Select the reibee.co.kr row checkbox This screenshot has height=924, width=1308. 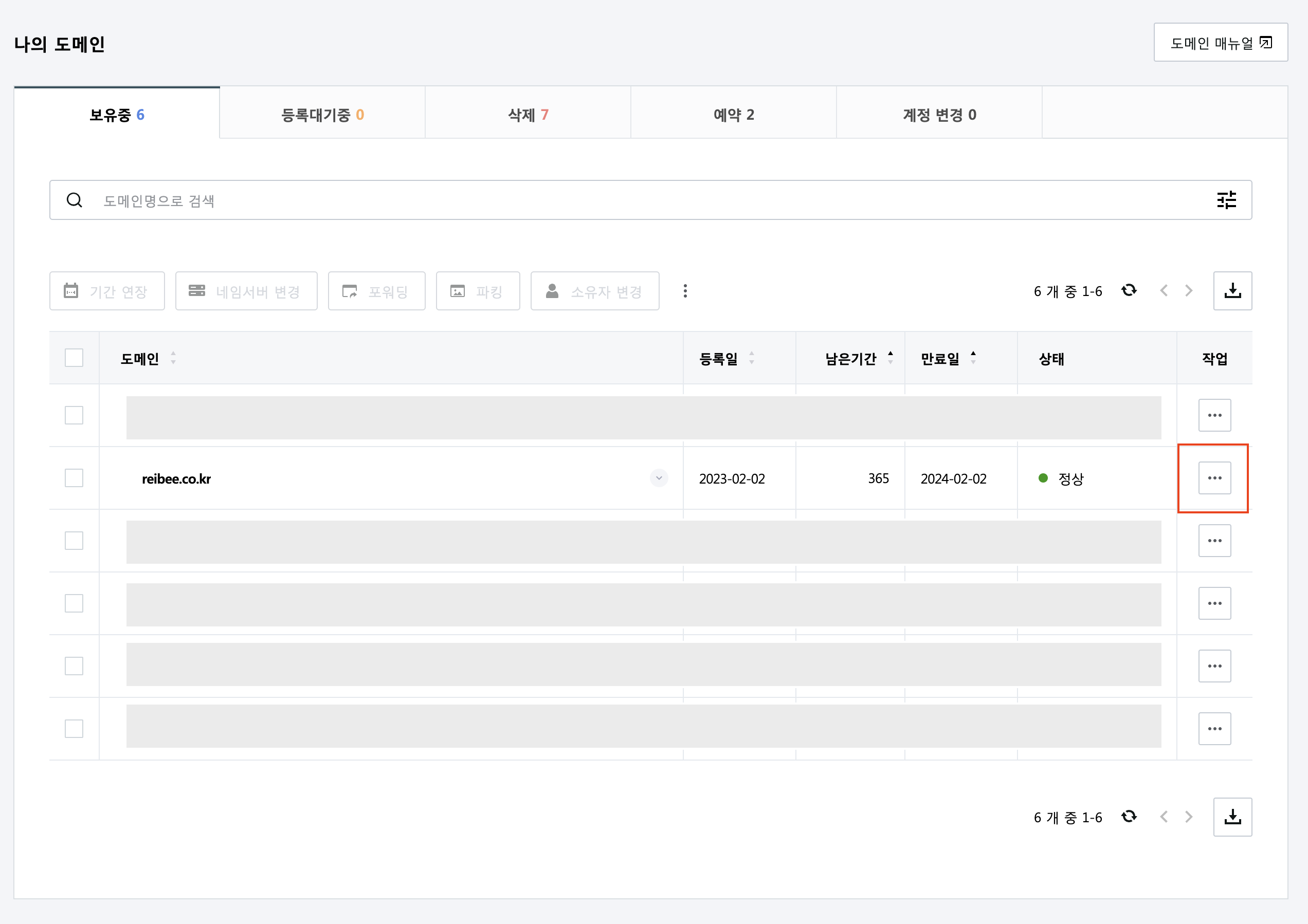pos(74,477)
